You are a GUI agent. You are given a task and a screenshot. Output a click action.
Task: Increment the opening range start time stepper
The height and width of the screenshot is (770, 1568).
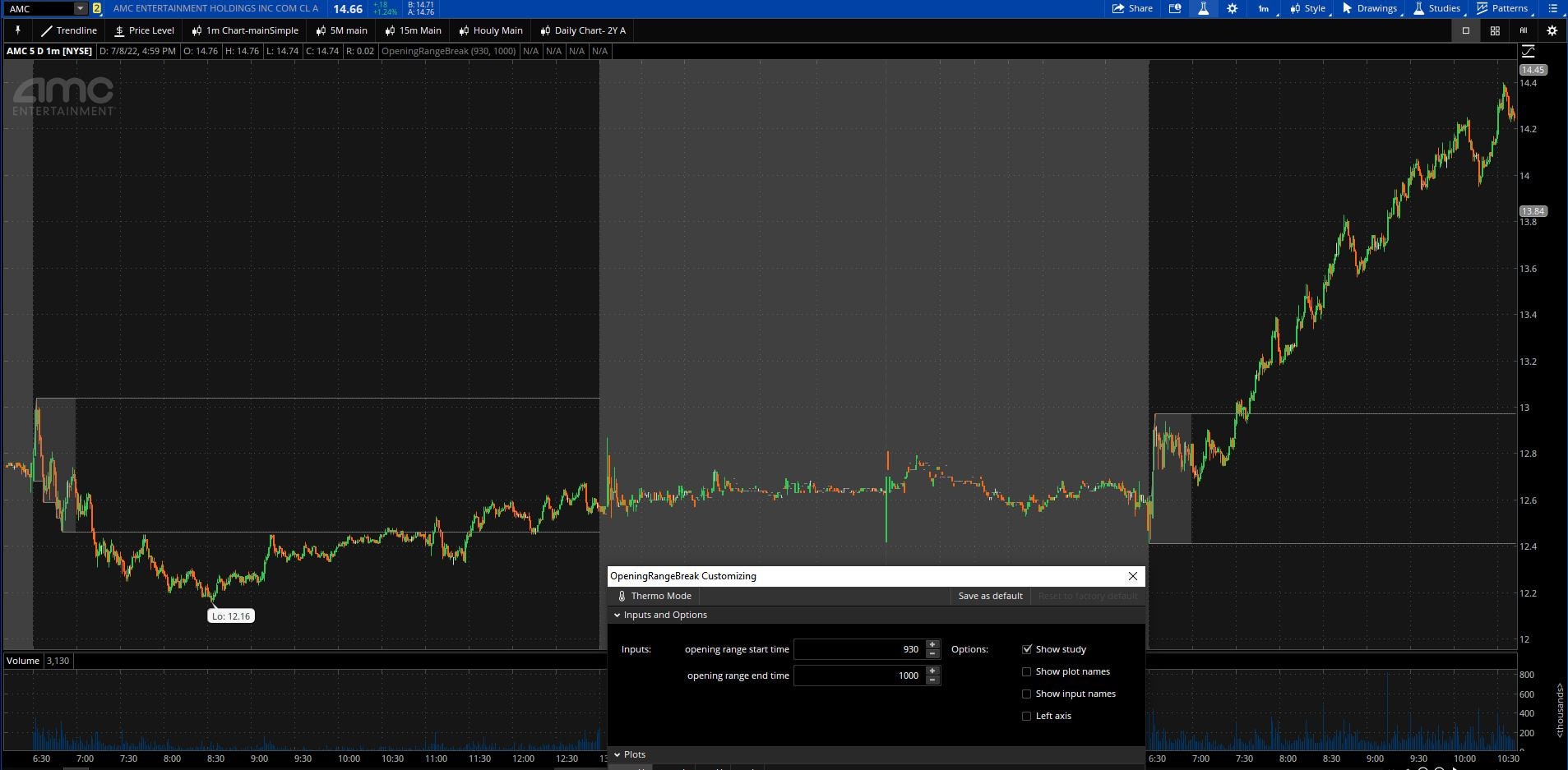[932, 645]
